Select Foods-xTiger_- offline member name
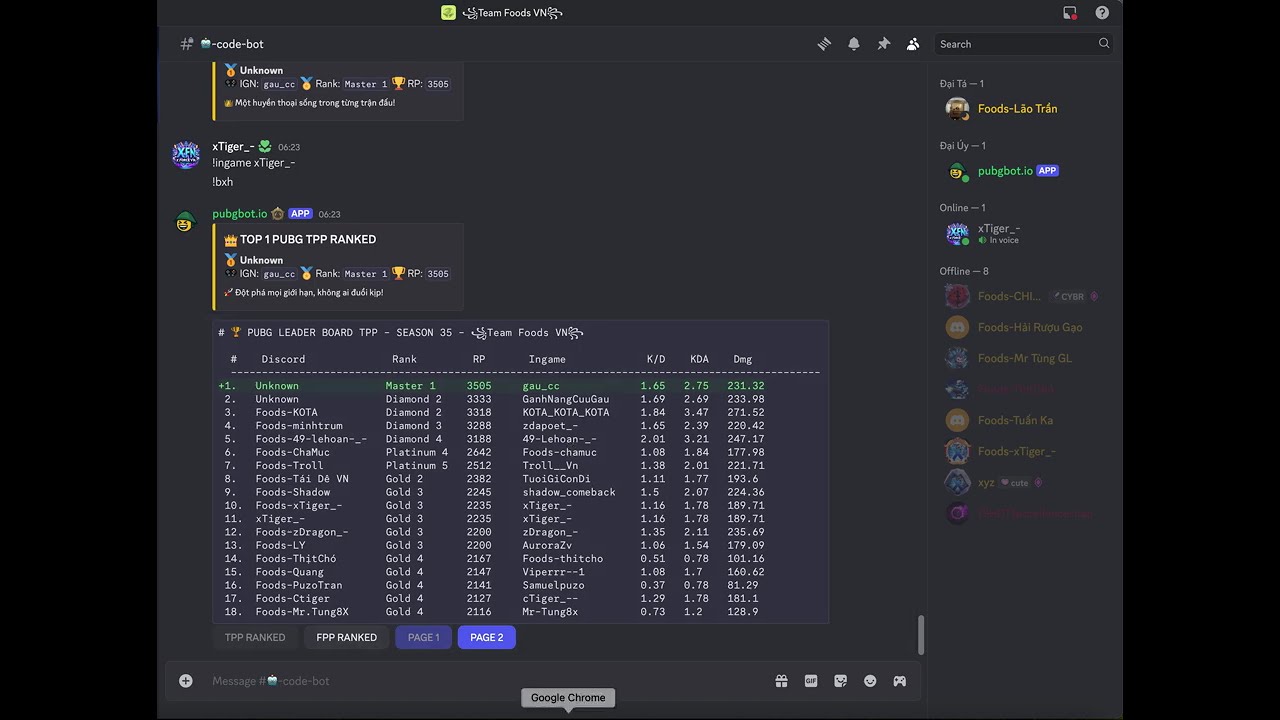 (1017, 451)
